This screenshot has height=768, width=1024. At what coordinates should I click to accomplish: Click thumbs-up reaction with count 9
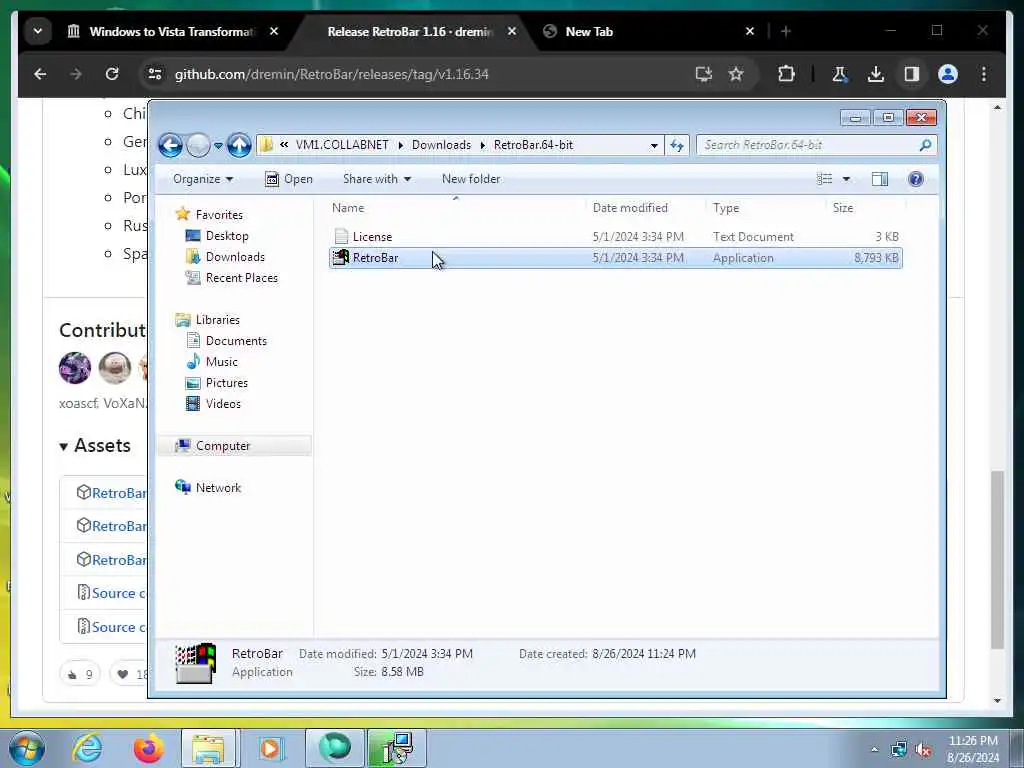[x=80, y=675]
